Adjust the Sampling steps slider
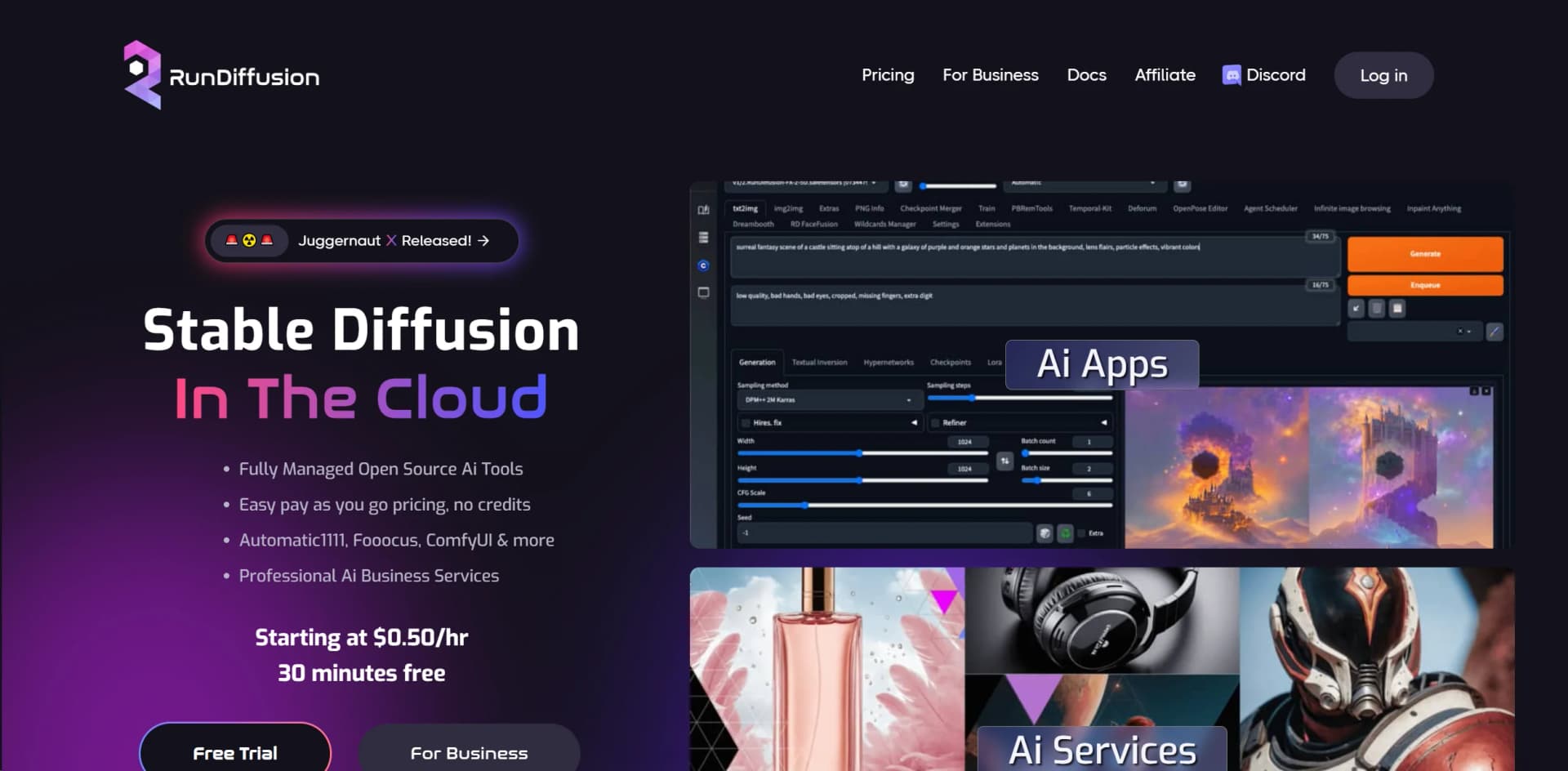1568x771 pixels. tap(1020, 398)
